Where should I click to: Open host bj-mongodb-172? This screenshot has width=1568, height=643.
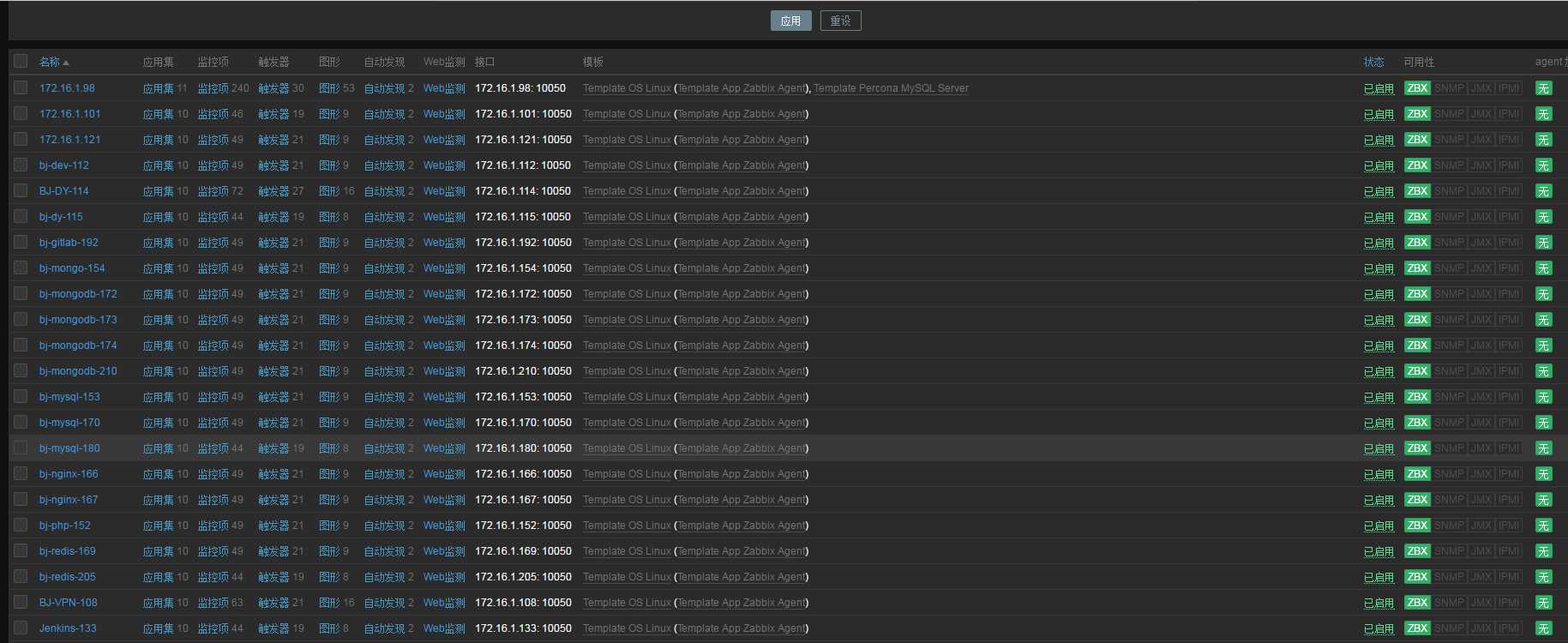[78, 294]
